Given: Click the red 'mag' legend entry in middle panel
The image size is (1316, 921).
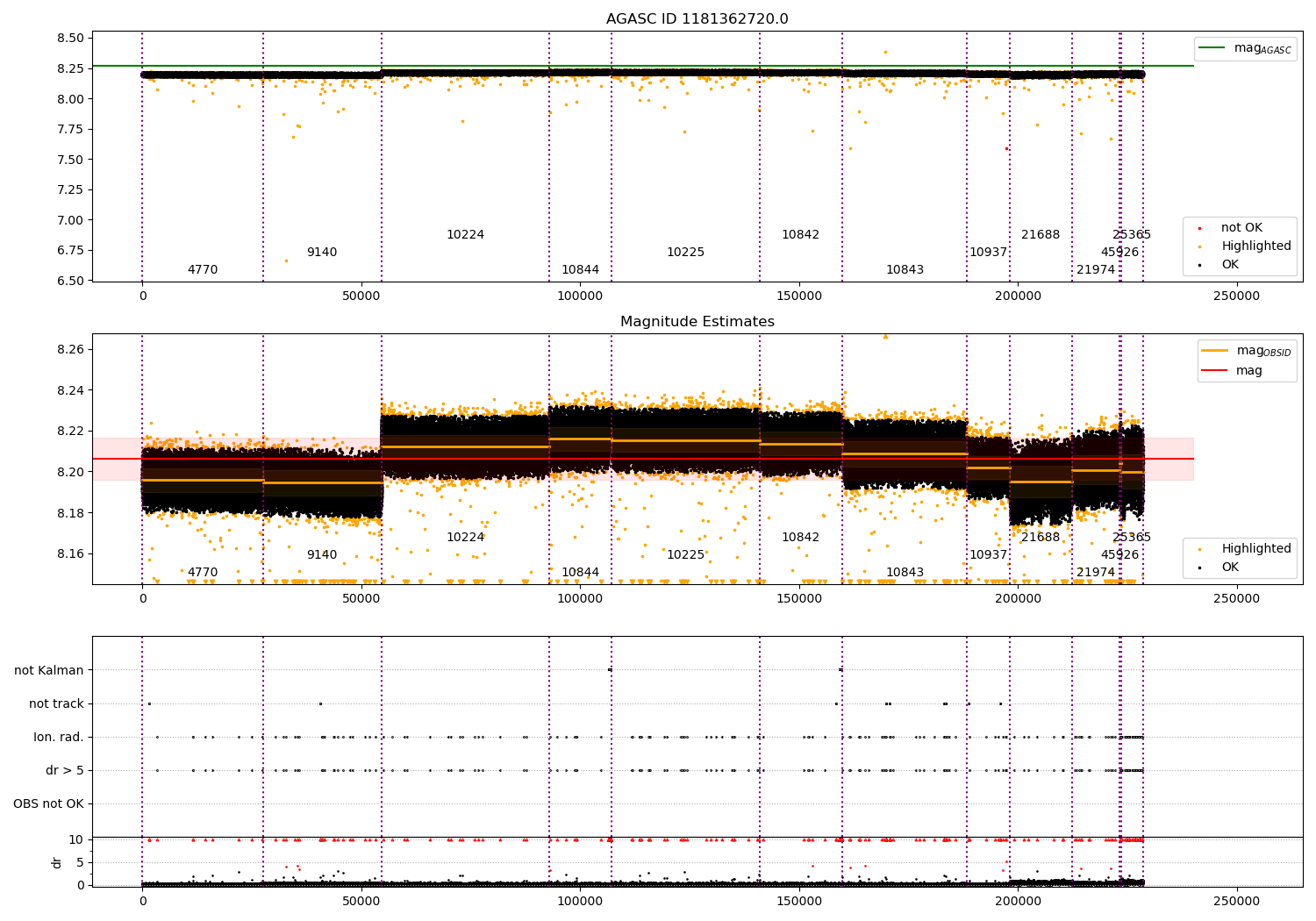Looking at the screenshot, I should [1233, 370].
